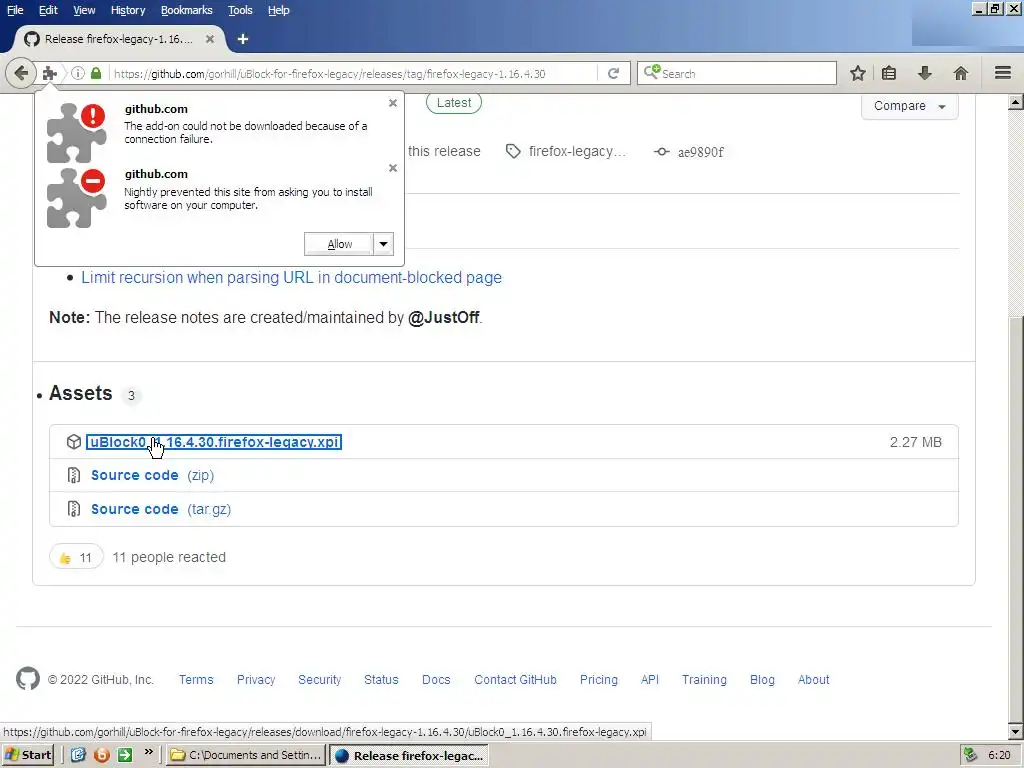The image size is (1024, 768).
Task: Click the @JustOff mention
Action: tap(443, 317)
